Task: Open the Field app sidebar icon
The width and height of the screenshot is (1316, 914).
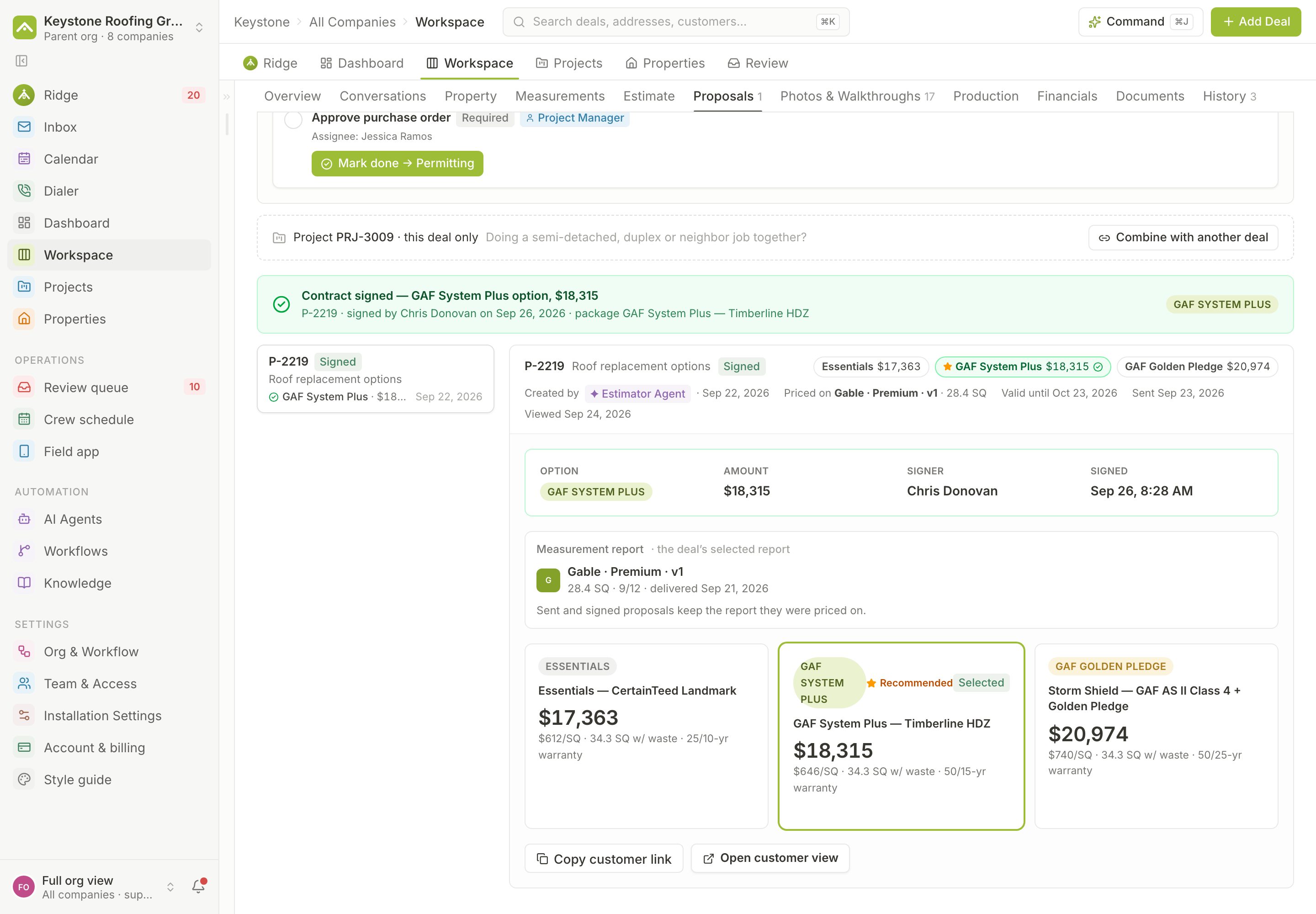Action: [24, 451]
